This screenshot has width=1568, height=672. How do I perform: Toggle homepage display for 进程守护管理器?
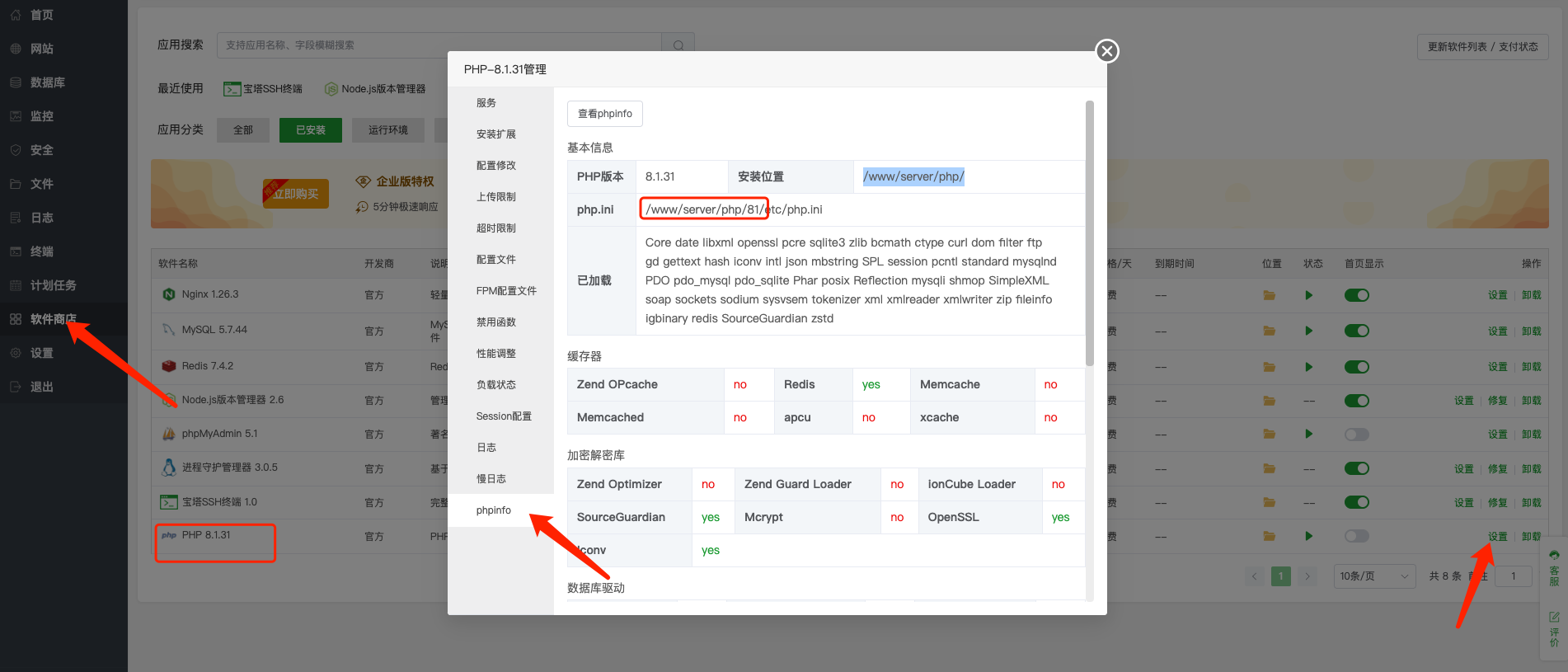(1356, 468)
